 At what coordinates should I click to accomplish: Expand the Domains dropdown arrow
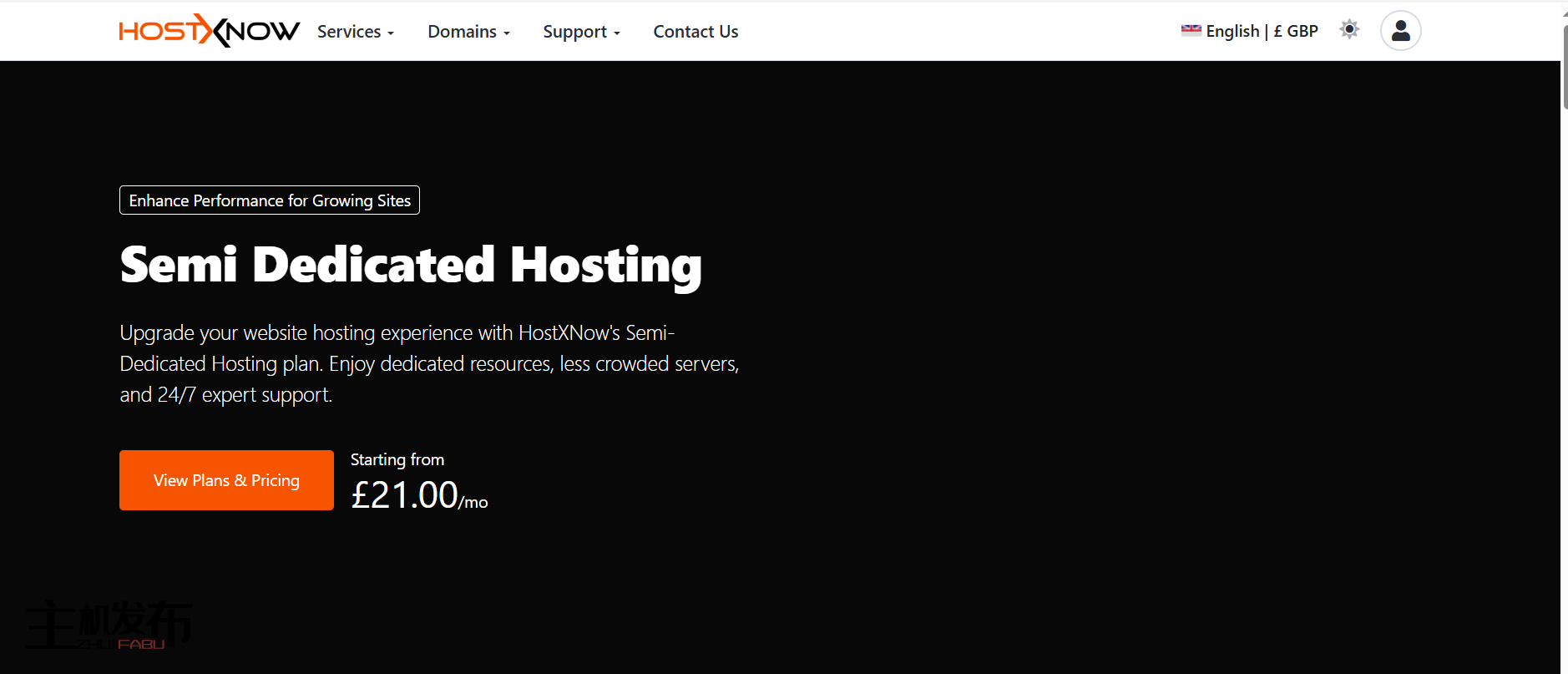click(507, 33)
